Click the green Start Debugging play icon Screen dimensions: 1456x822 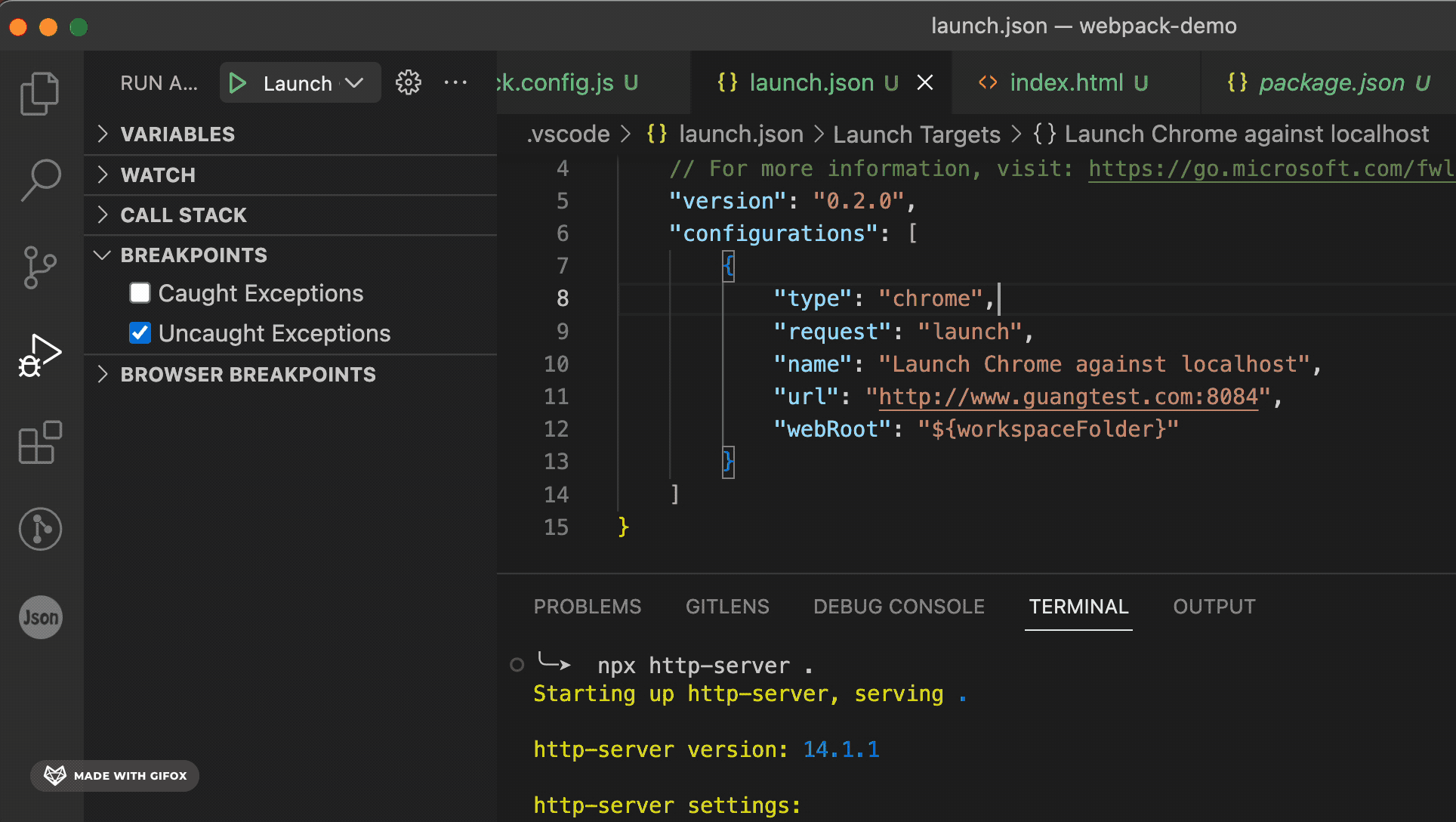click(x=238, y=83)
